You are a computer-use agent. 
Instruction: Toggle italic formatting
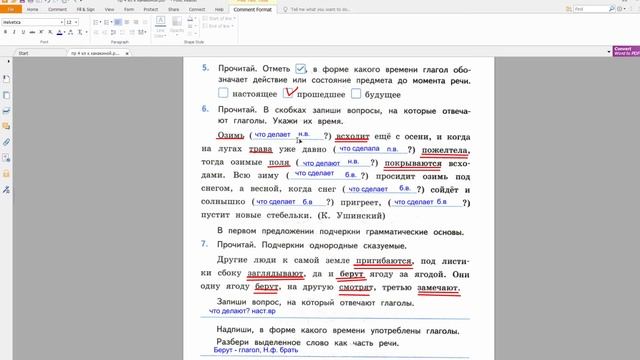14,32
